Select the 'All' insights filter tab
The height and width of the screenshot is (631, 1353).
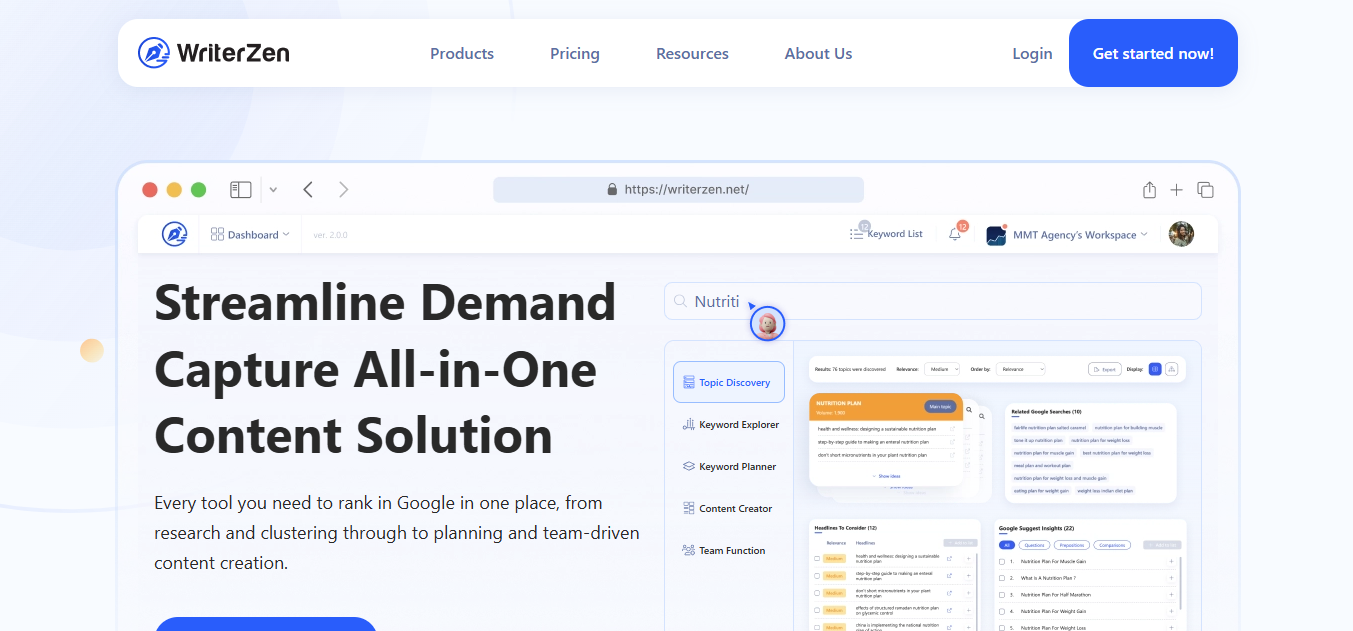(1007, 545)
